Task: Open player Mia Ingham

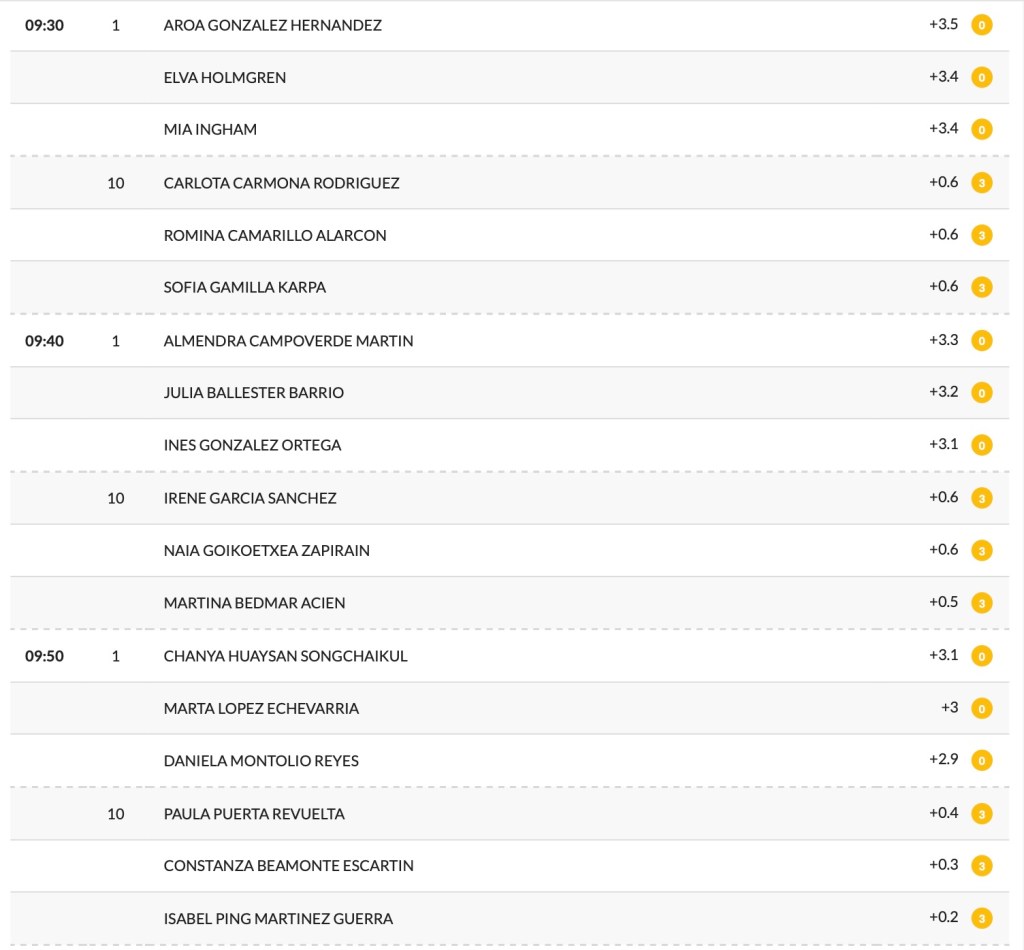Action: pyautogui.click(x=210, y=129)
